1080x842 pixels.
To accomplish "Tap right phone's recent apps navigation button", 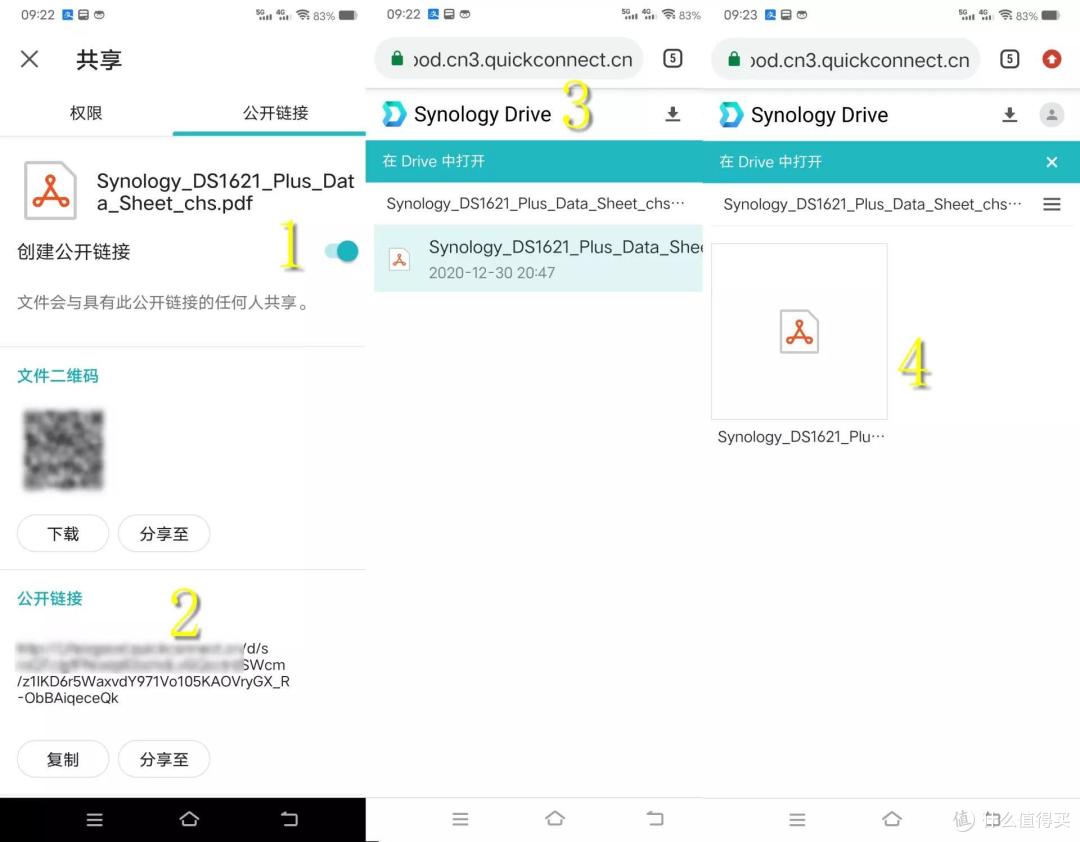I will pyautogui.click(x=798, y=819).
